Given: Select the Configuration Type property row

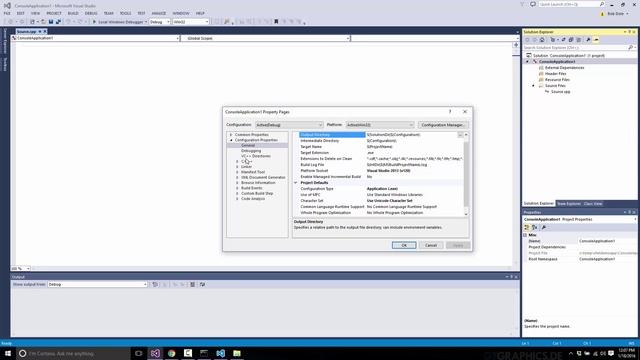Looking at the screenshot, I should pos(381,189).
